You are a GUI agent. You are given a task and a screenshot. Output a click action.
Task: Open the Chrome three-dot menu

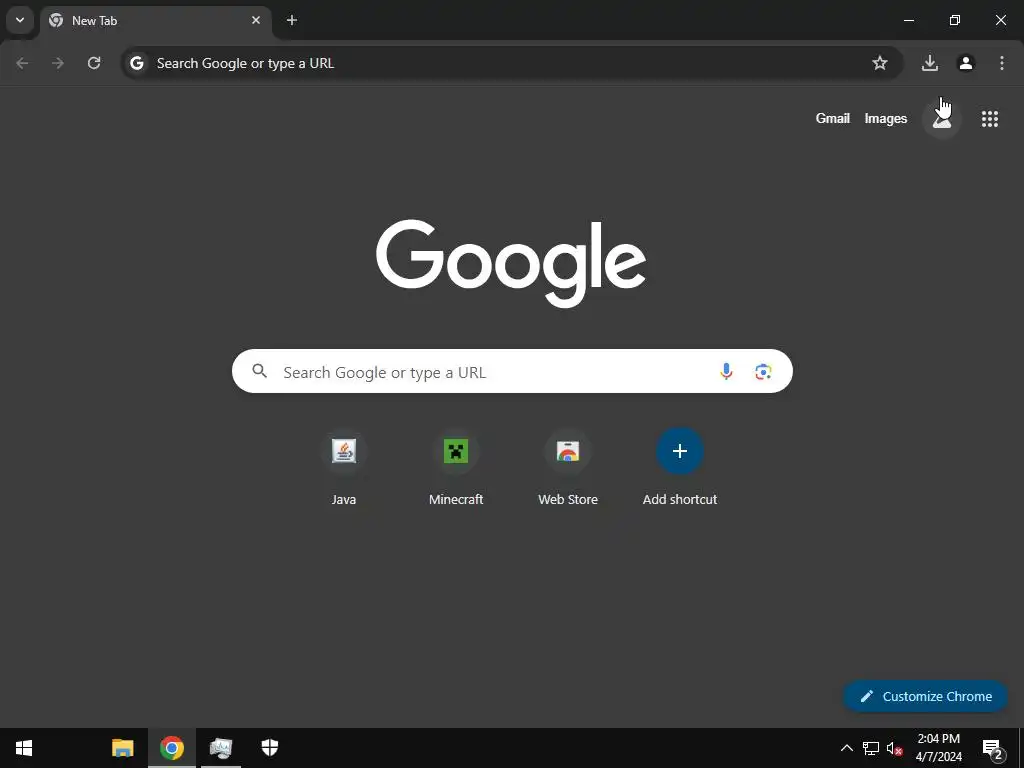1002,63
